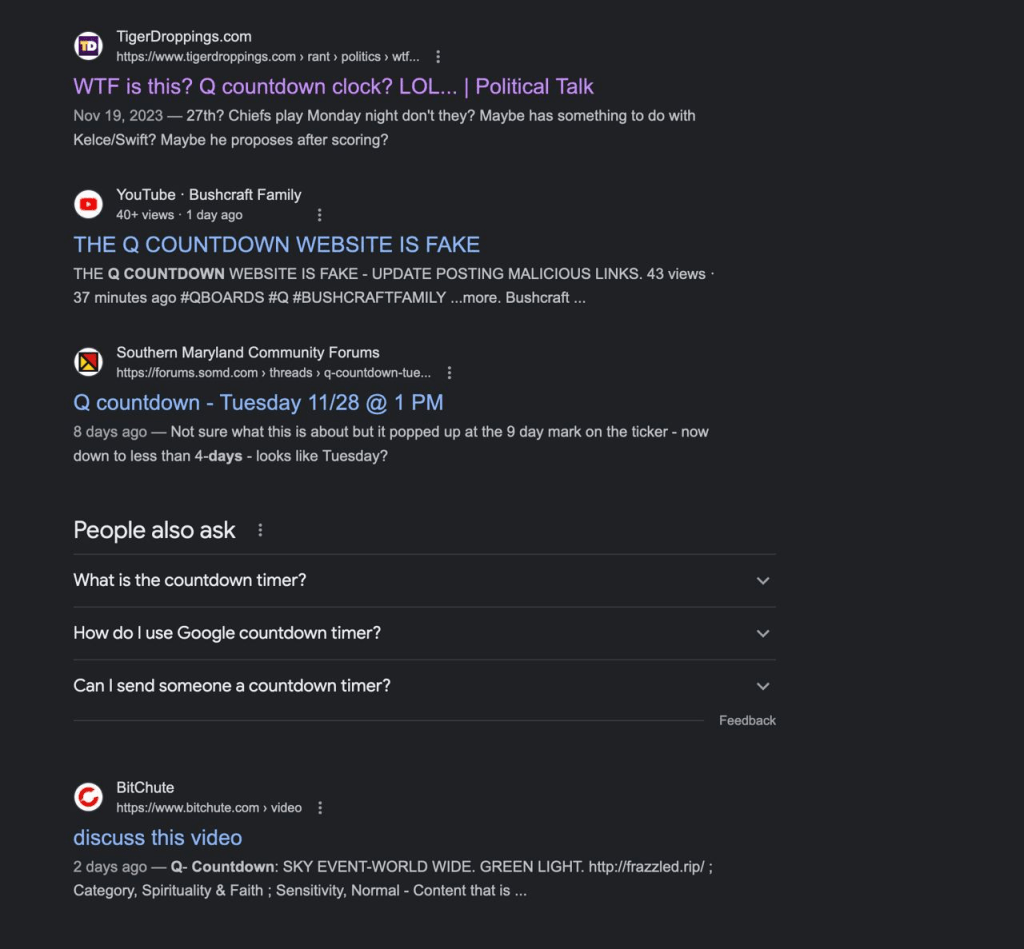Click the YouTube favicon icon
Screen dimensions: 1024x949
(89, 204)
